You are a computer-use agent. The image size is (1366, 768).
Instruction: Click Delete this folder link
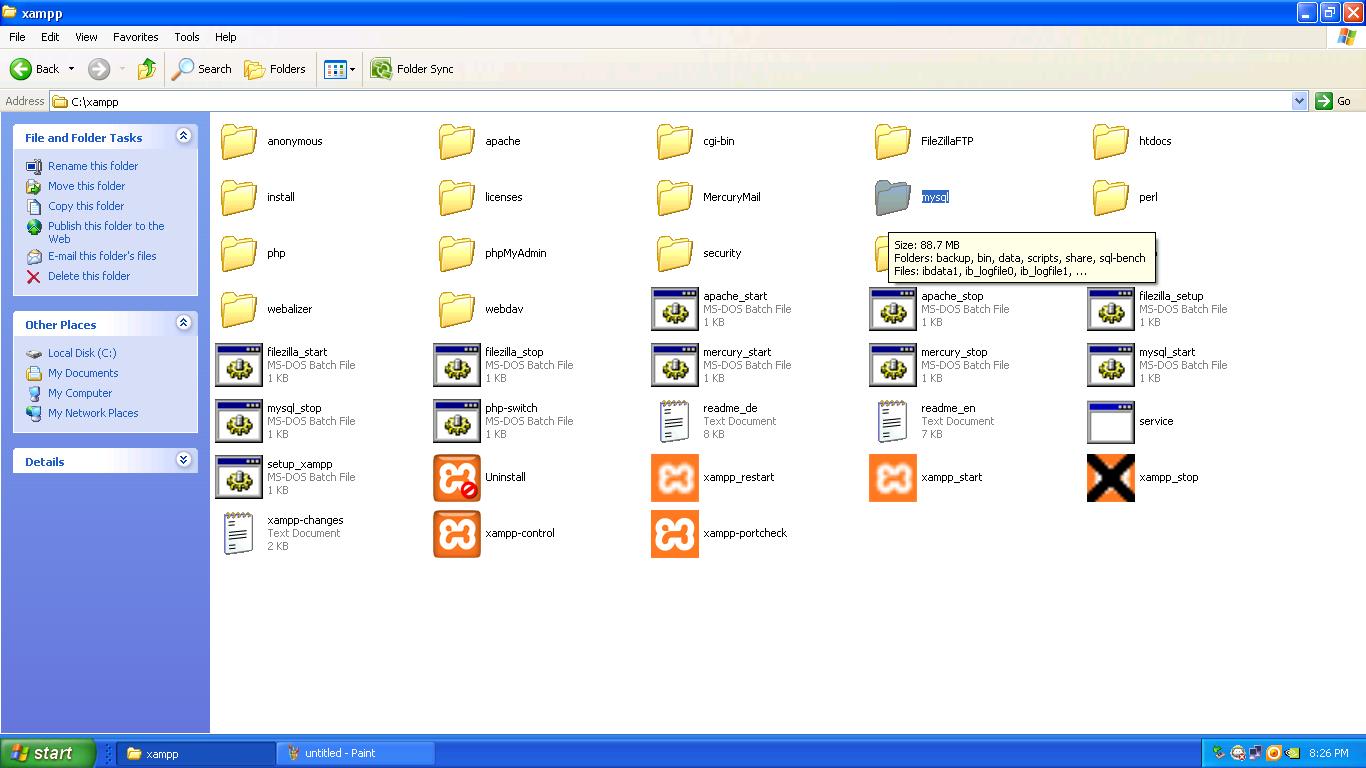(x=89, y=276)
